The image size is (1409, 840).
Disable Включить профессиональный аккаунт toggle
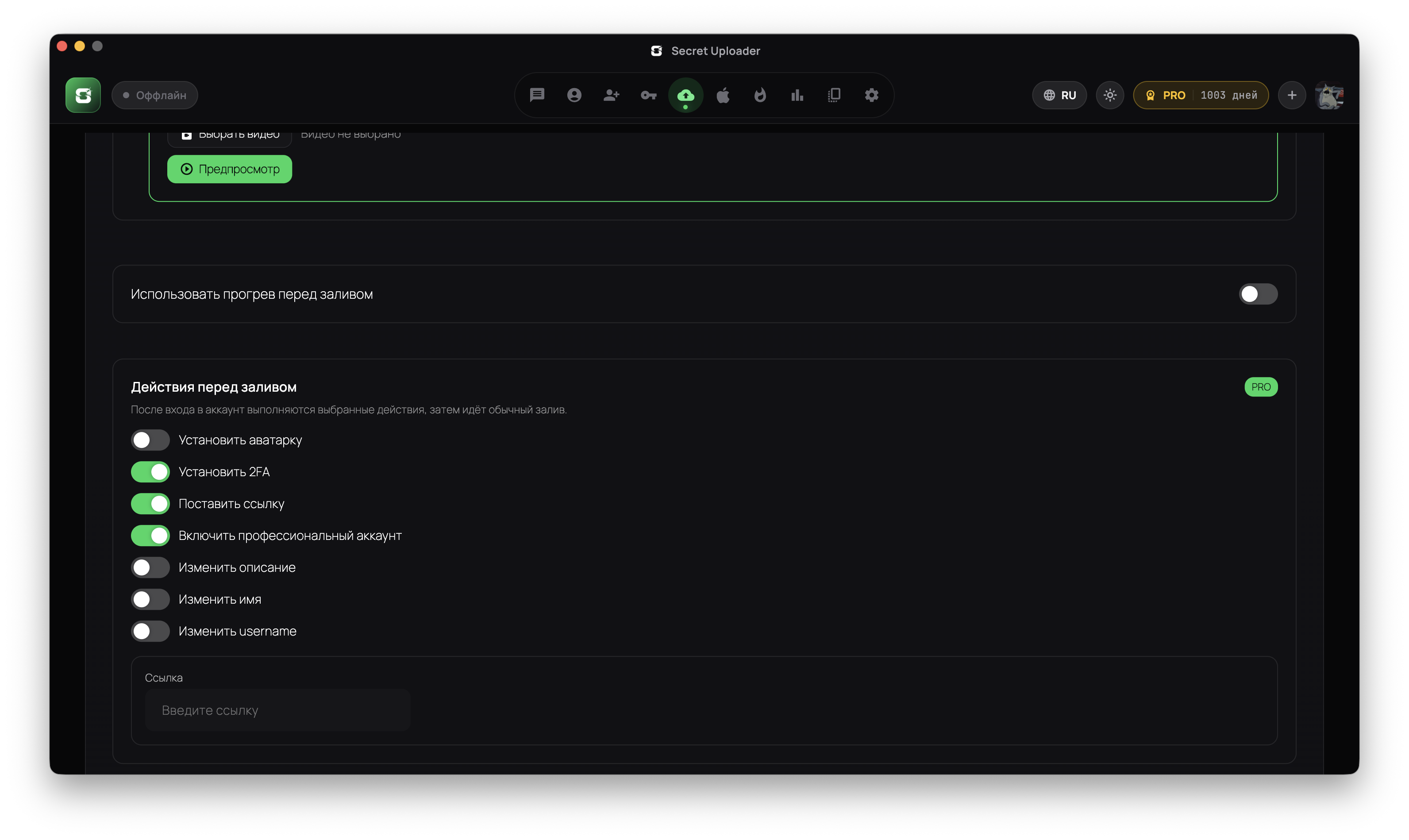pyautogui.click(x=150, y=536)
